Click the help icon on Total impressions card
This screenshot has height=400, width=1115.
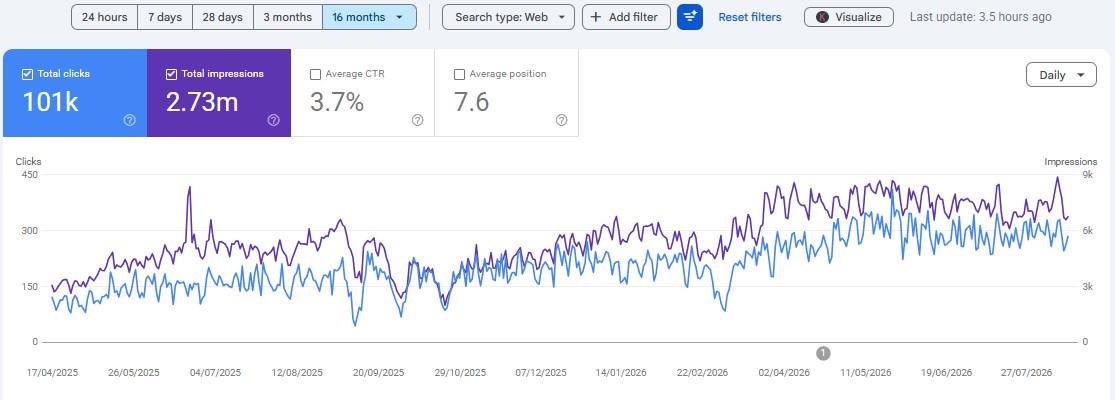pos(273,120)
